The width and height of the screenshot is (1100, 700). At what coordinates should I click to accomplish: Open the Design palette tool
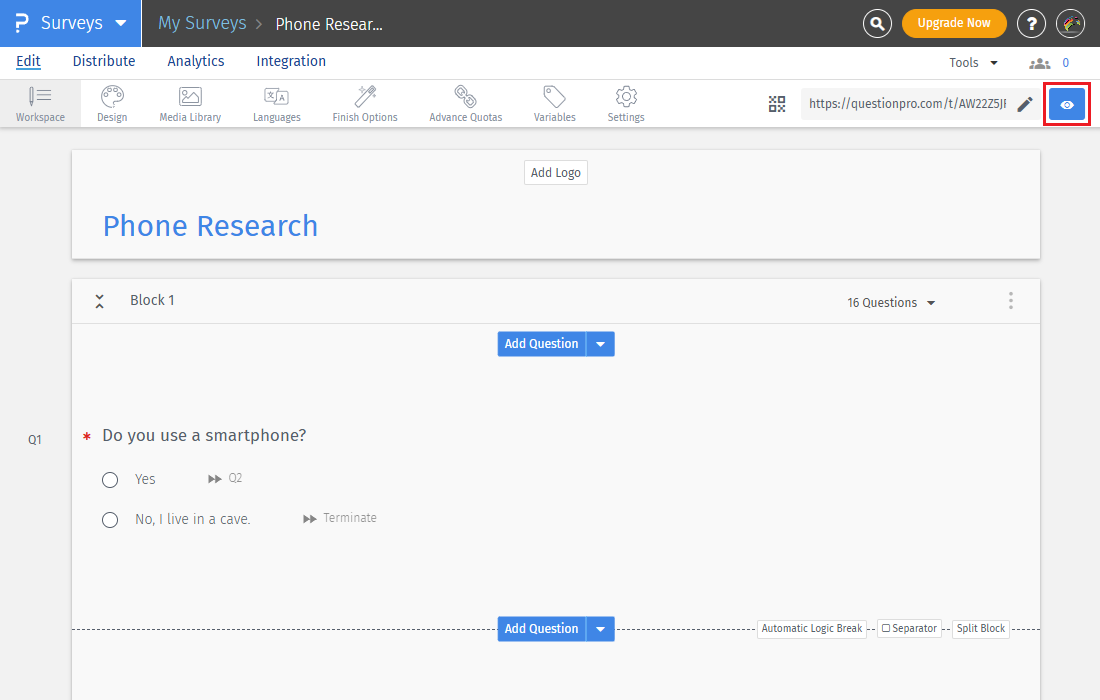click(x=112, y=104)
